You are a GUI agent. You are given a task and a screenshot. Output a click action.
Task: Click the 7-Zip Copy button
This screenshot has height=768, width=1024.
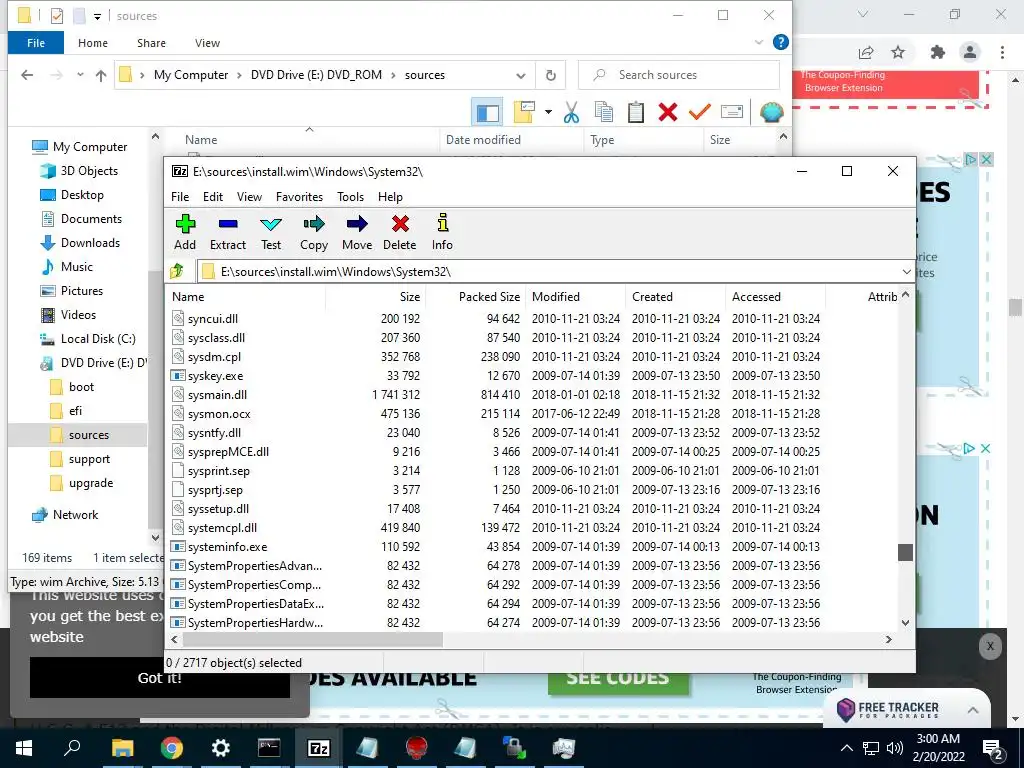click(313, 232)
